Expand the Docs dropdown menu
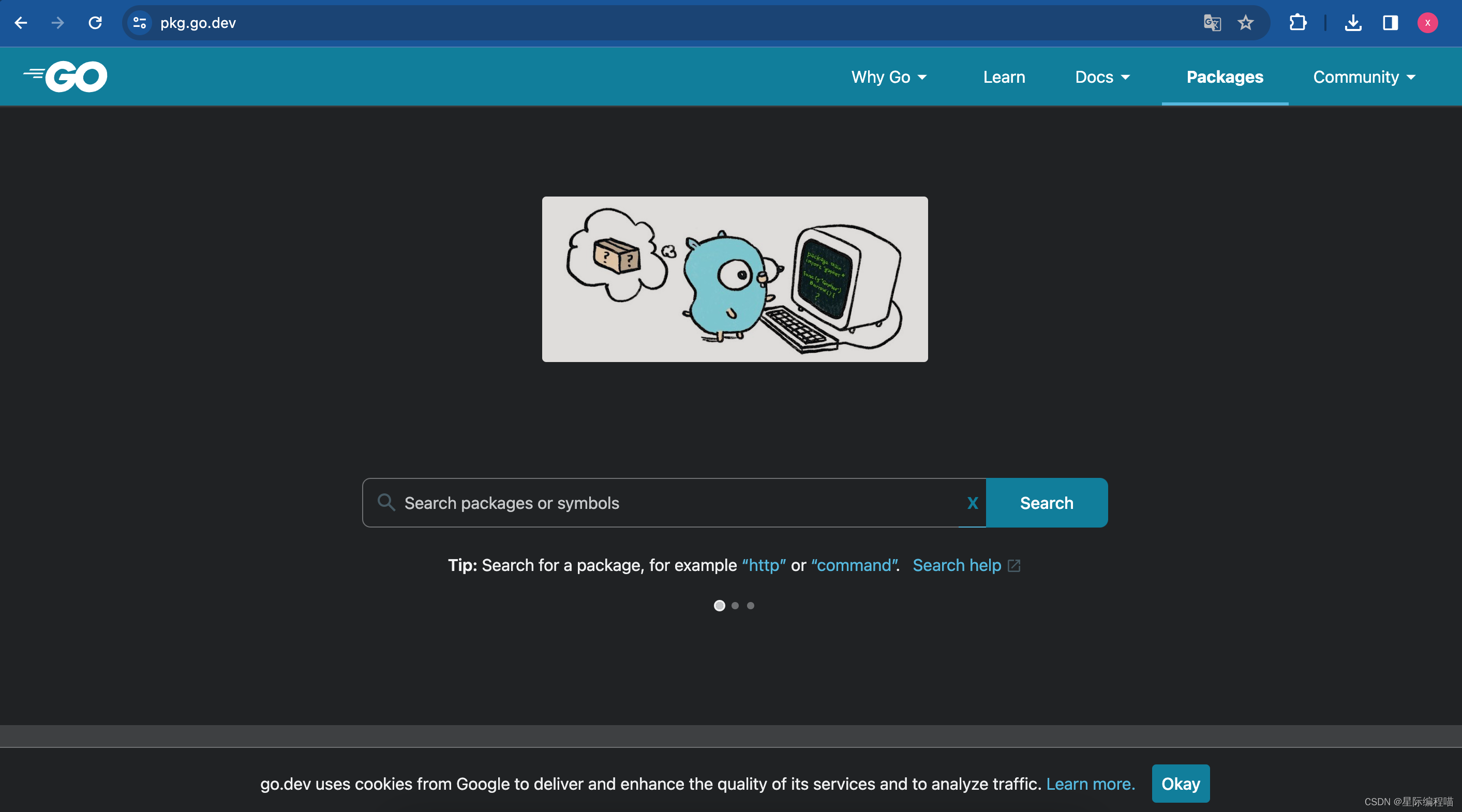The height and width of the screenshot is (812, 1462). 1102,77
